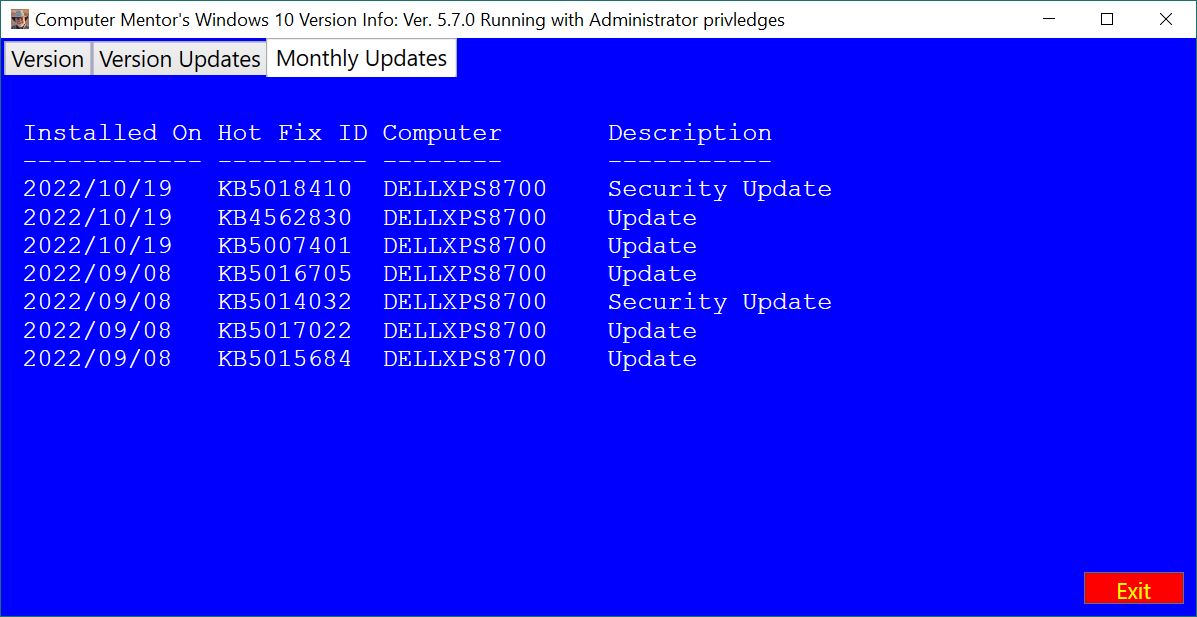This screenshot has height=617, width=1197.
Task: Open the Version Updates tab
Action: point(180,59)
